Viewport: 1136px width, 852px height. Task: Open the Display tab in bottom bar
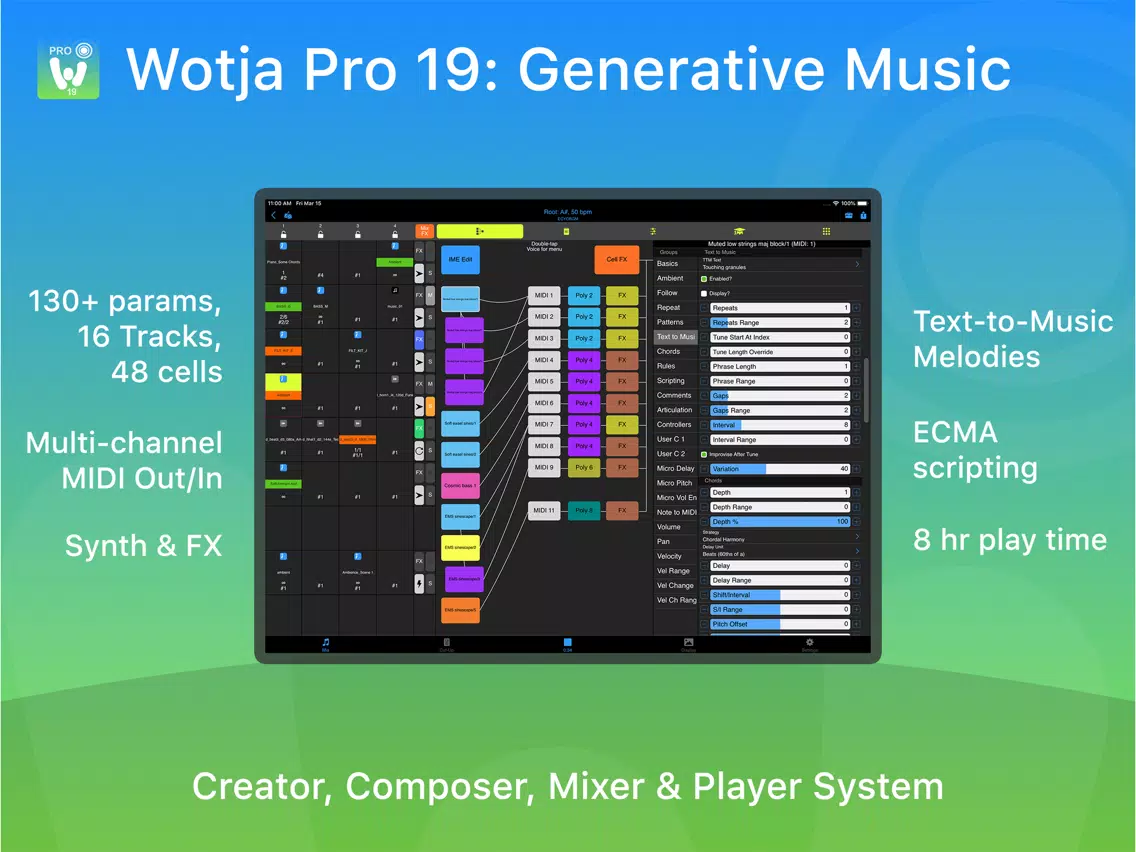pyautogui.click(x=688, y=644)
